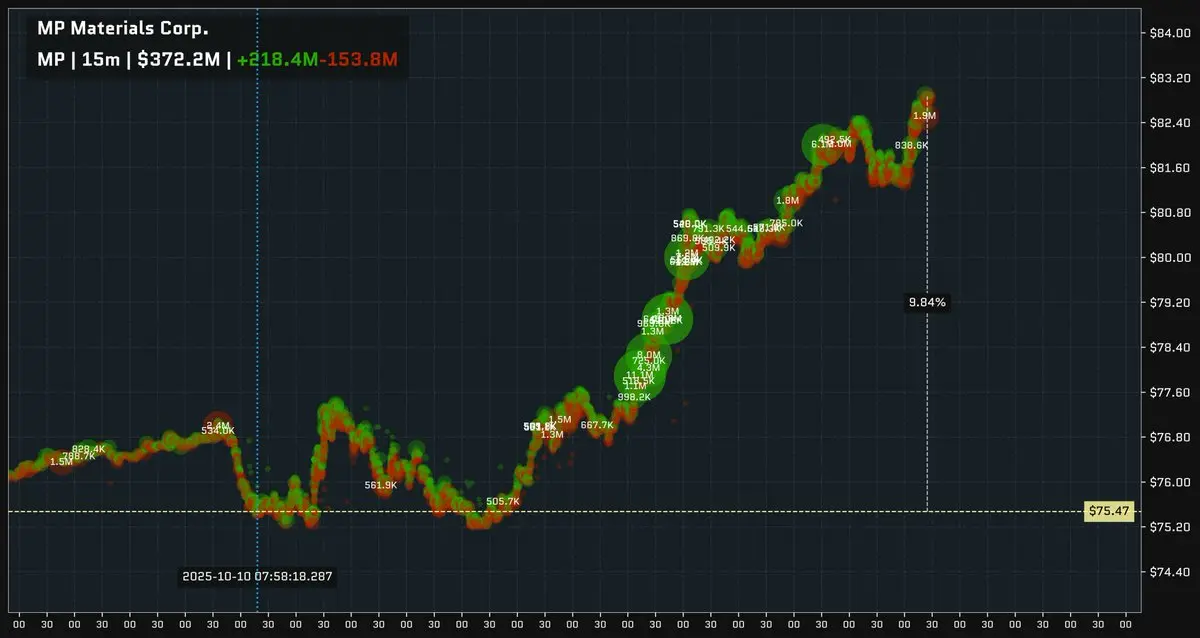The width and height of the screenshot is (1200, 638).
Task: Click the $77.60 price axis label
Action: point(1168,393)
